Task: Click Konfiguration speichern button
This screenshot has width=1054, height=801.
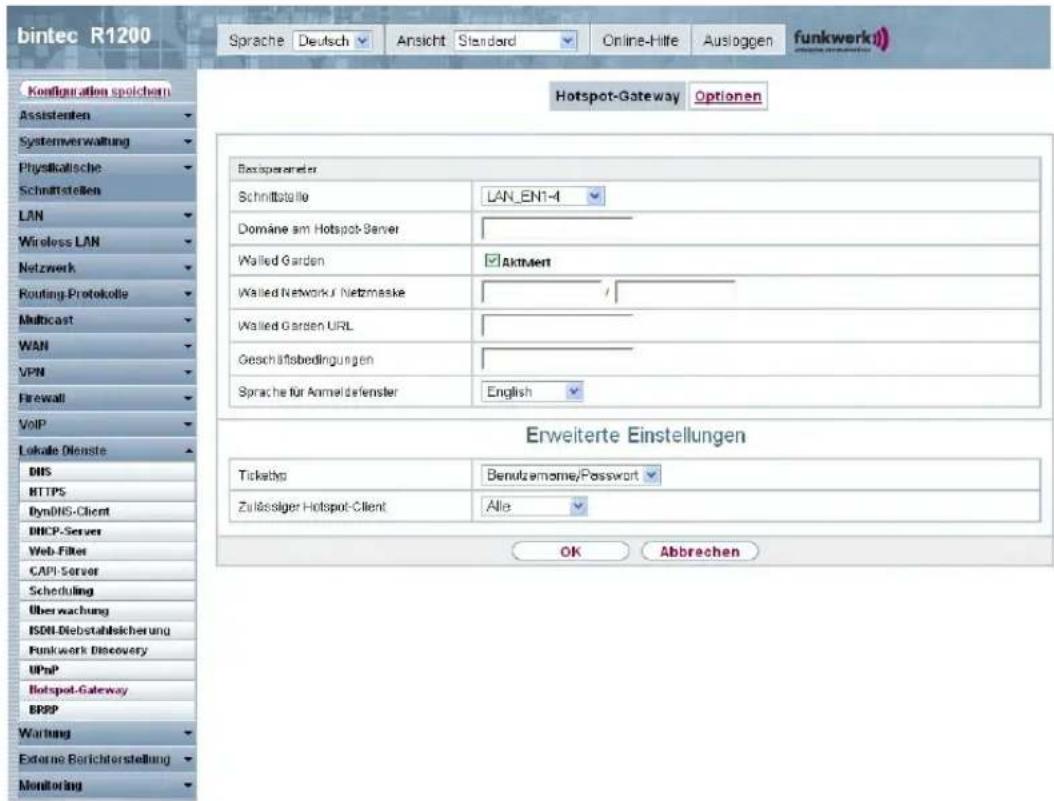Action: [97, 91]
